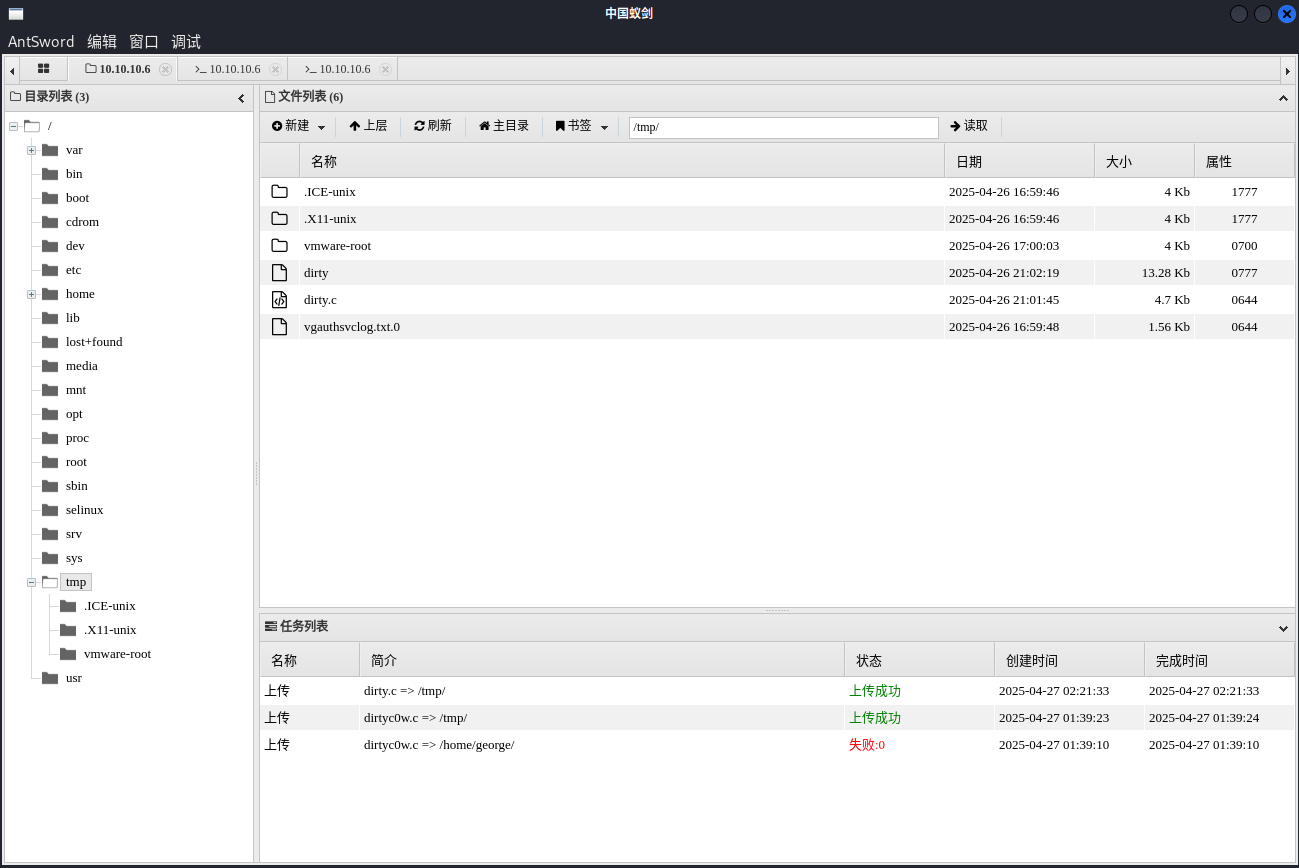
Task: Open the 窗口 menu
Action: pos(144,42)
